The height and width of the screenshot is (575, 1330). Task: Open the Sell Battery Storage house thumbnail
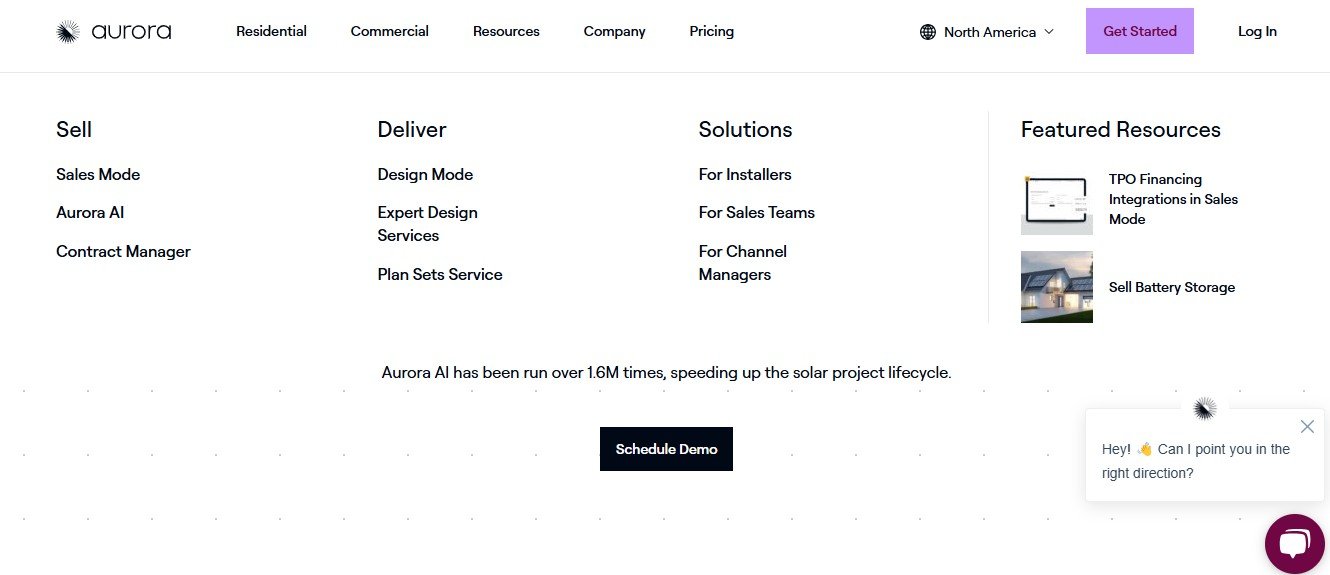(1056, 287)
